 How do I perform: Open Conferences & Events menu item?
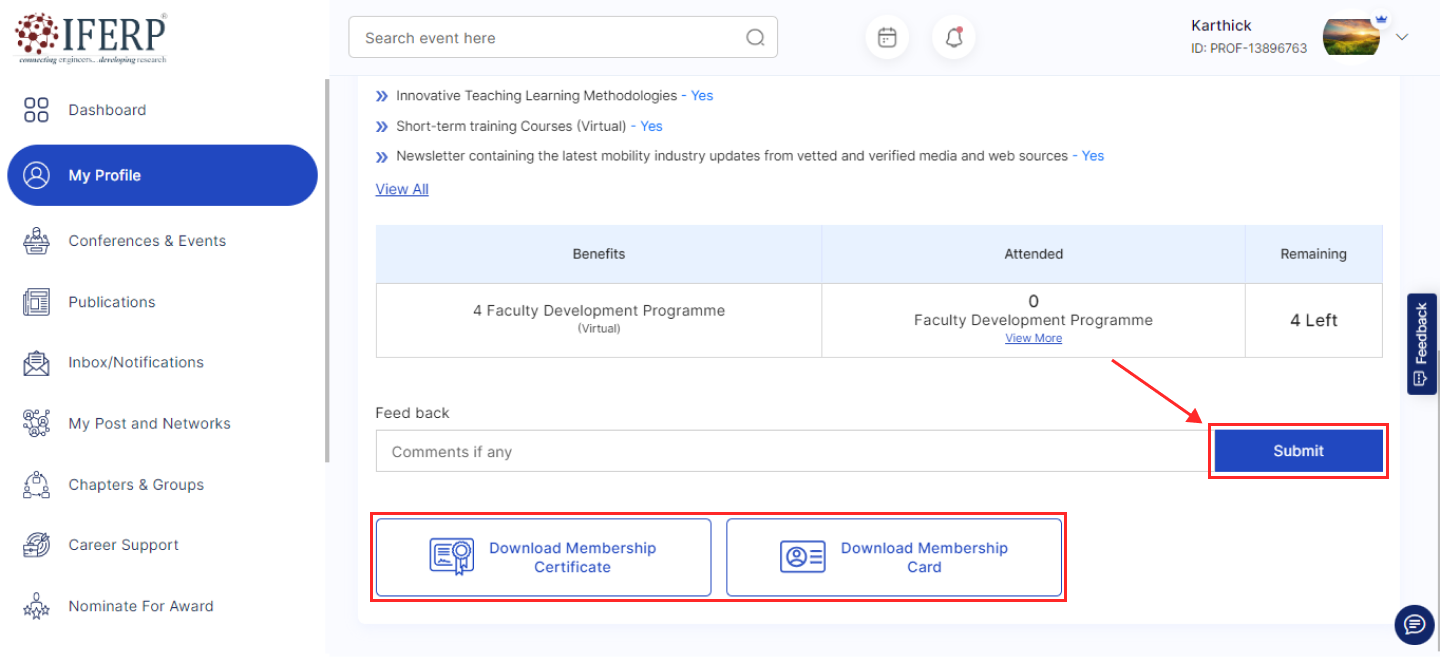click(x=147, y=241)
